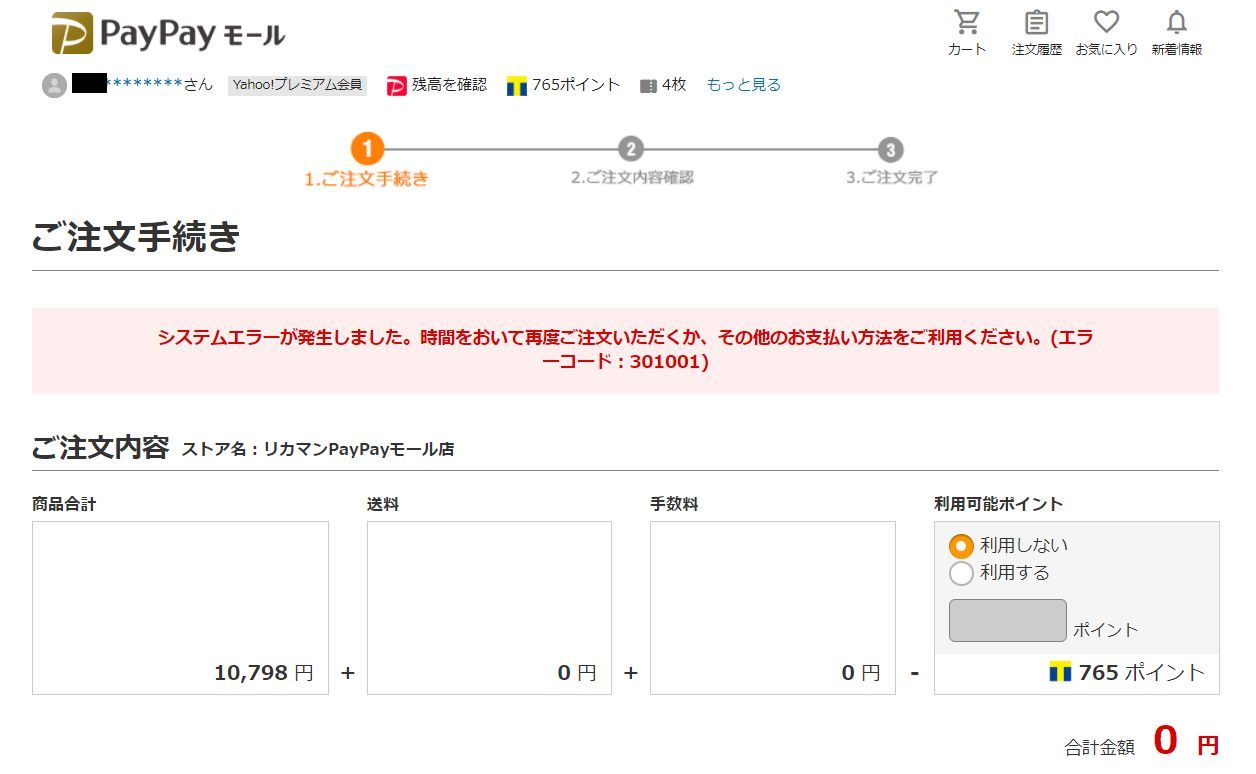Screen dimensions: 1256x774
Task: Click Yahoo!プレミアム会員 badge
Action: (297, 85)
